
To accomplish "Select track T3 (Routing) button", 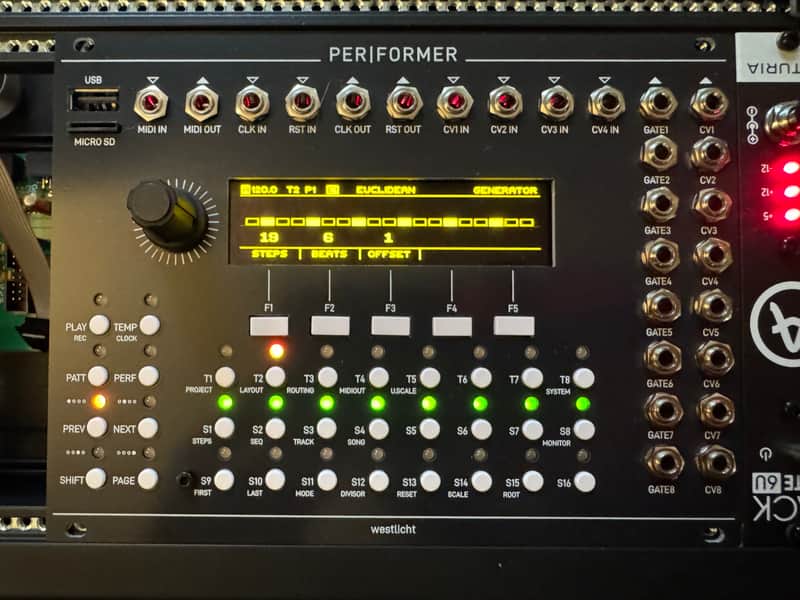I will 328,378.
